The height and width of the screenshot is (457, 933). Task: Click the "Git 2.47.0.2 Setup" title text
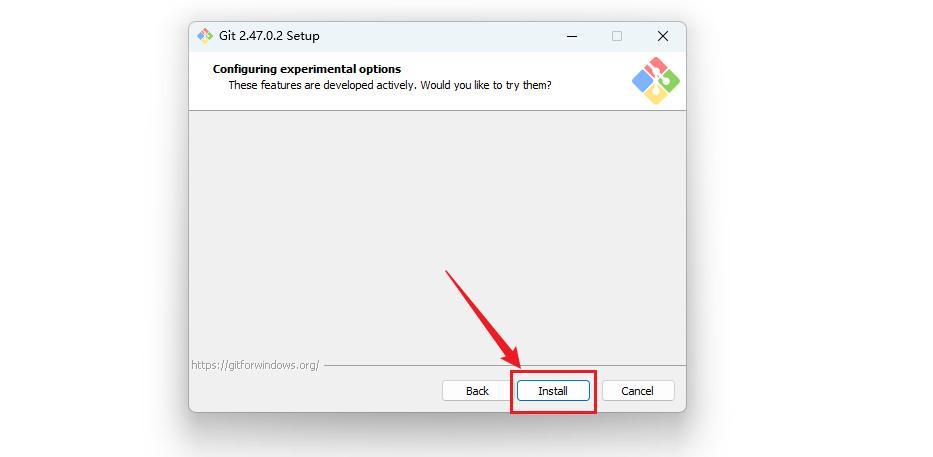pyautogui.click(x=269, y=36)
